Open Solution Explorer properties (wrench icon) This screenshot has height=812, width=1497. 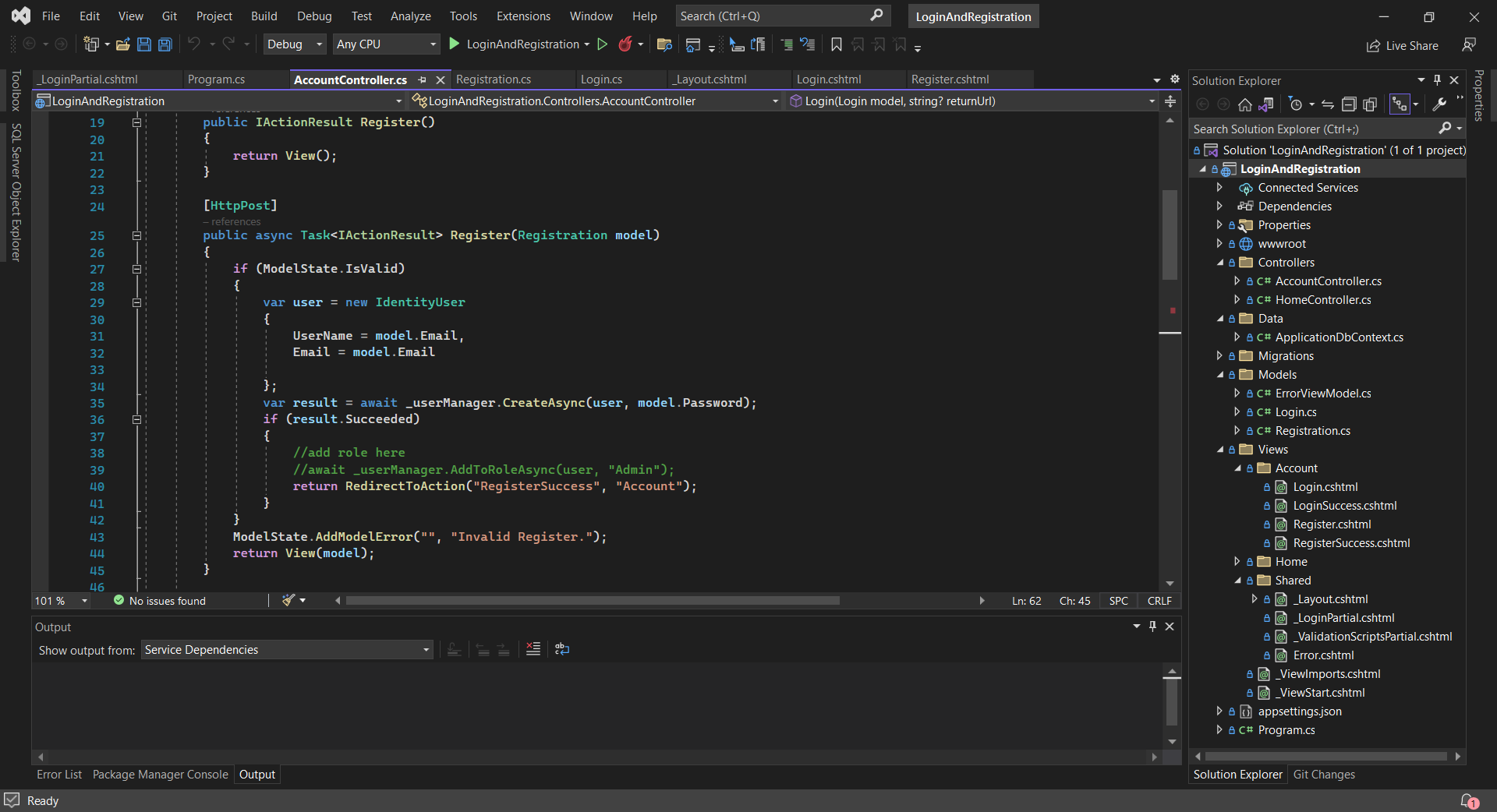pos(1439,104)
